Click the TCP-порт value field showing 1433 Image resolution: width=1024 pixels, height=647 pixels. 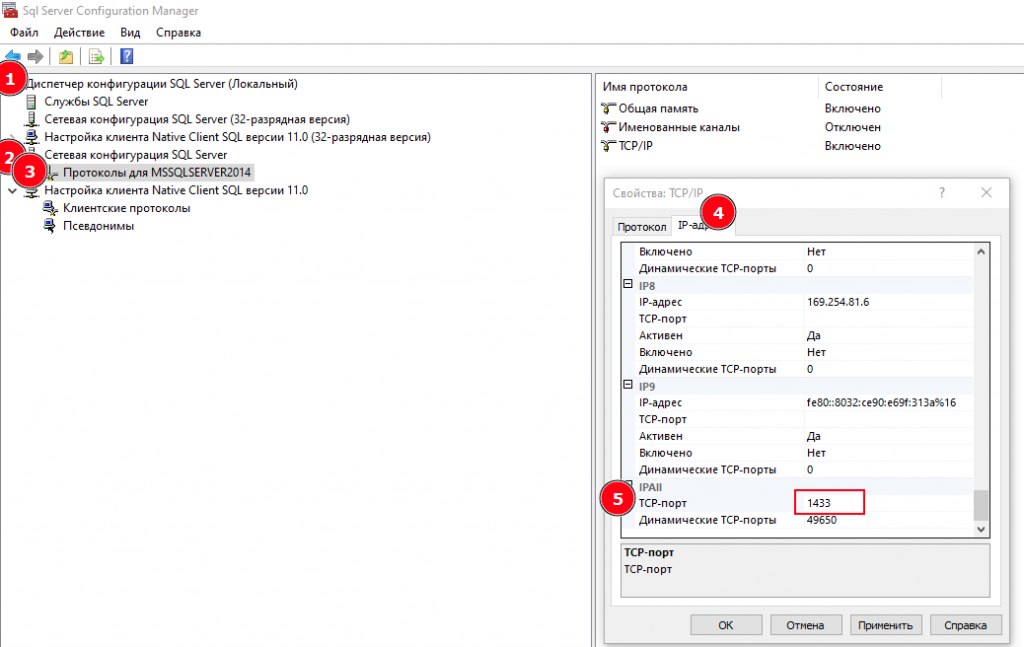click(829, 503)
